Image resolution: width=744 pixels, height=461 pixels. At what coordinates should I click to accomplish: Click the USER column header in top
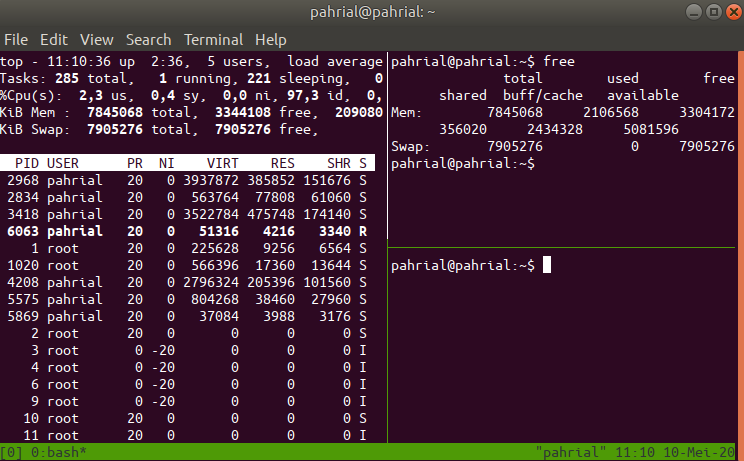[x=63, y=163]
